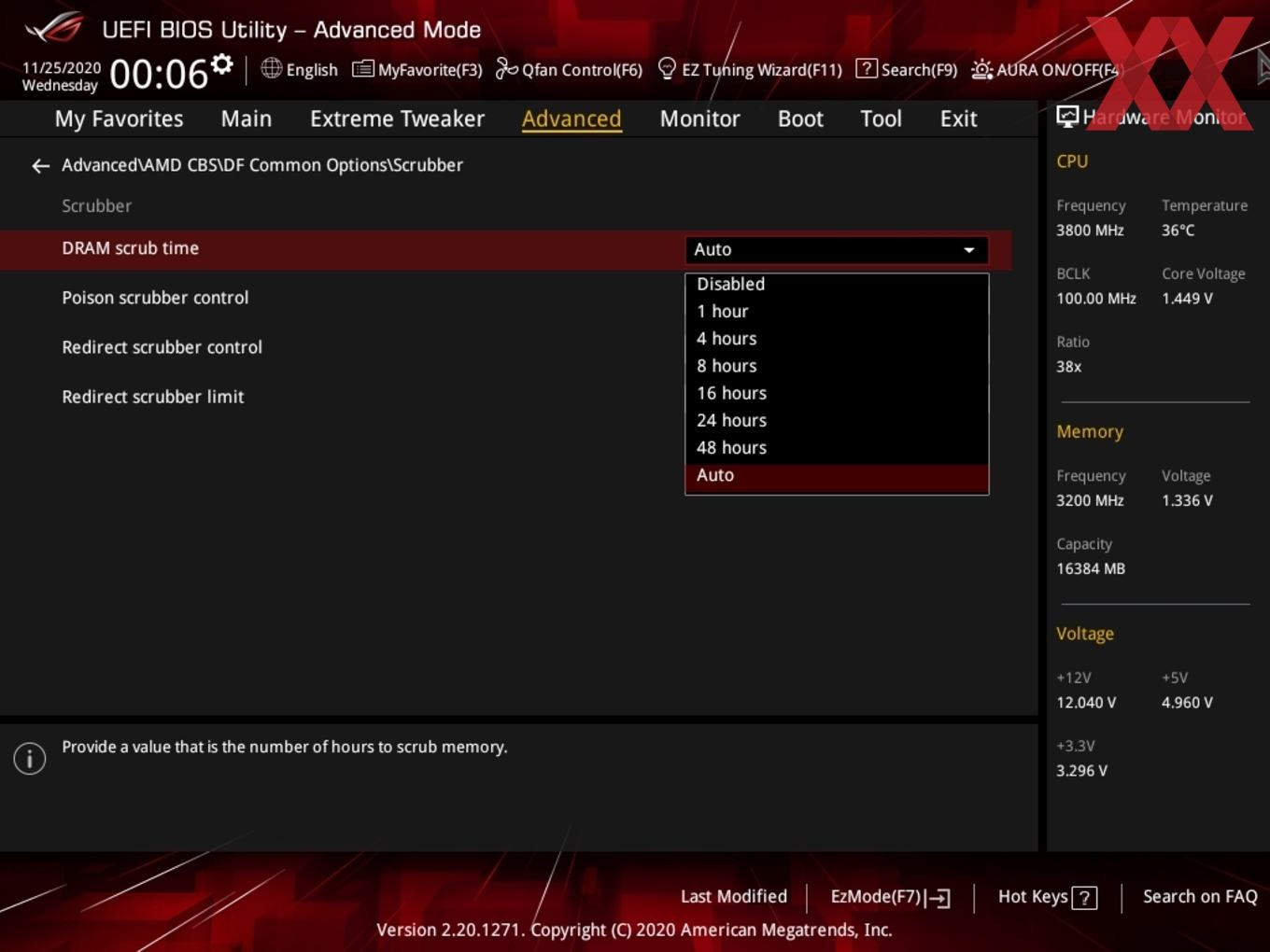
Task: Open MyFavorite(F3) menu
Action: click(x=417, y=69)
